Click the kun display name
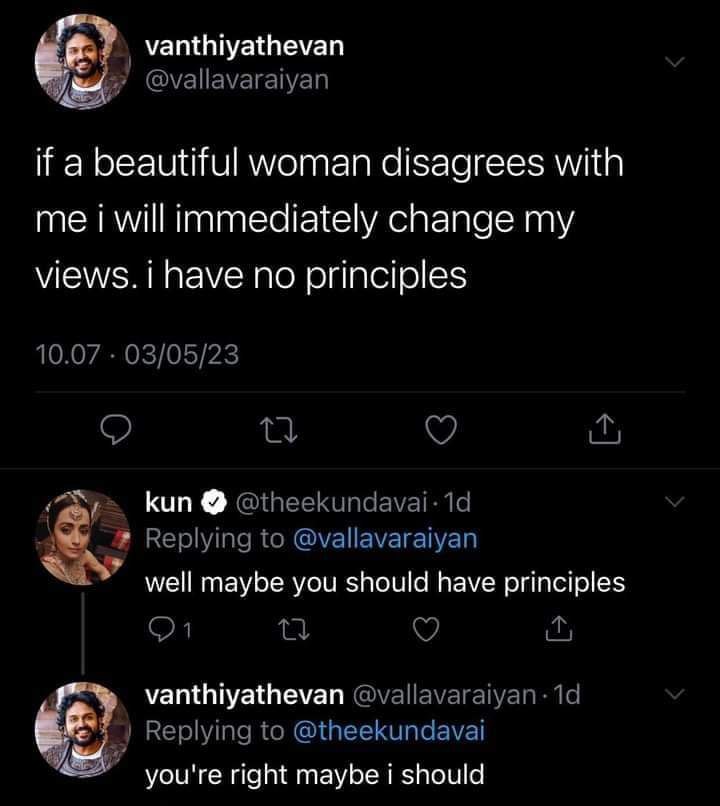This screenshot has height=806, width=720. tap(168, 501)
